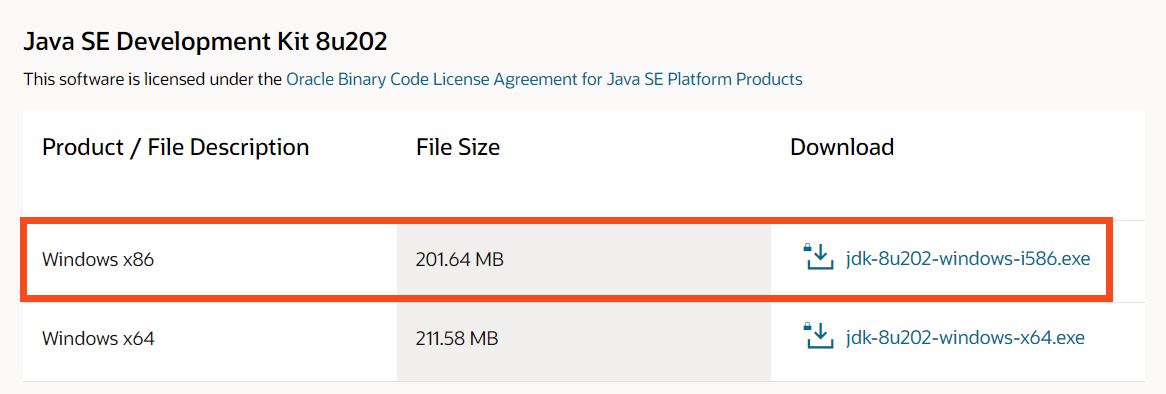1166x394 pixels.
Task: Click the download icon beside jdk-8u202-windows-x64.exe
Action: 818,335
